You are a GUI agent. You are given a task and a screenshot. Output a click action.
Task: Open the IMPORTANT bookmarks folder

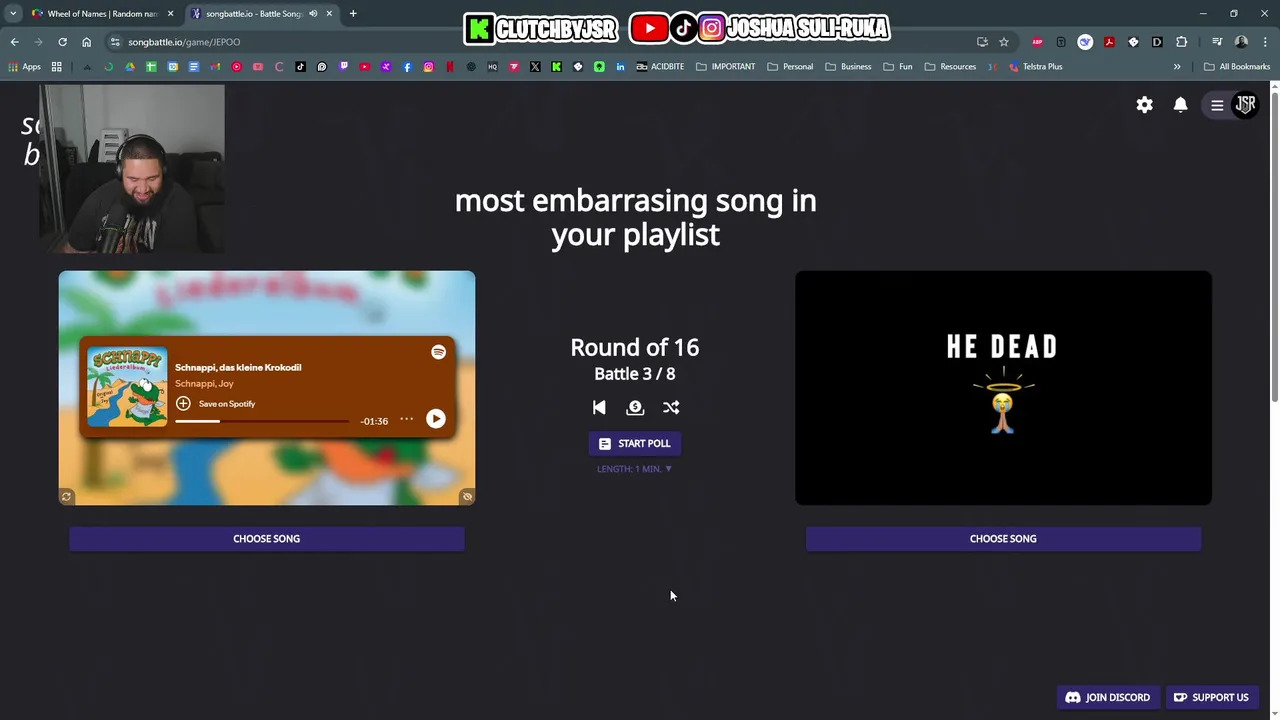[725, 67]
